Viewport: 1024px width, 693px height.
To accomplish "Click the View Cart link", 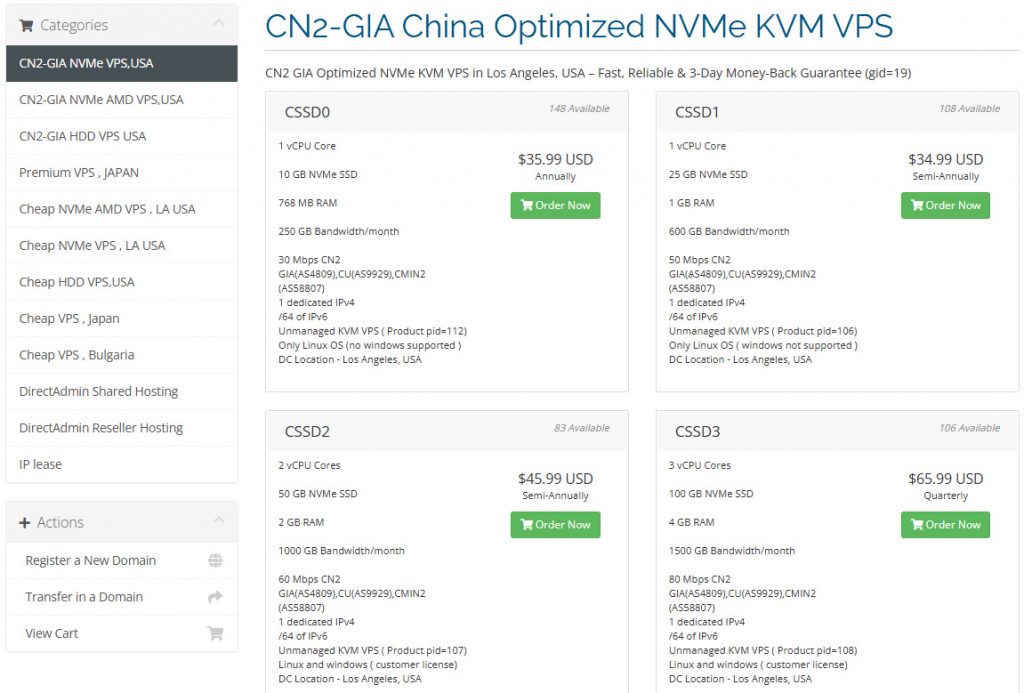I will pyautogui.click(x=52, y=633).
